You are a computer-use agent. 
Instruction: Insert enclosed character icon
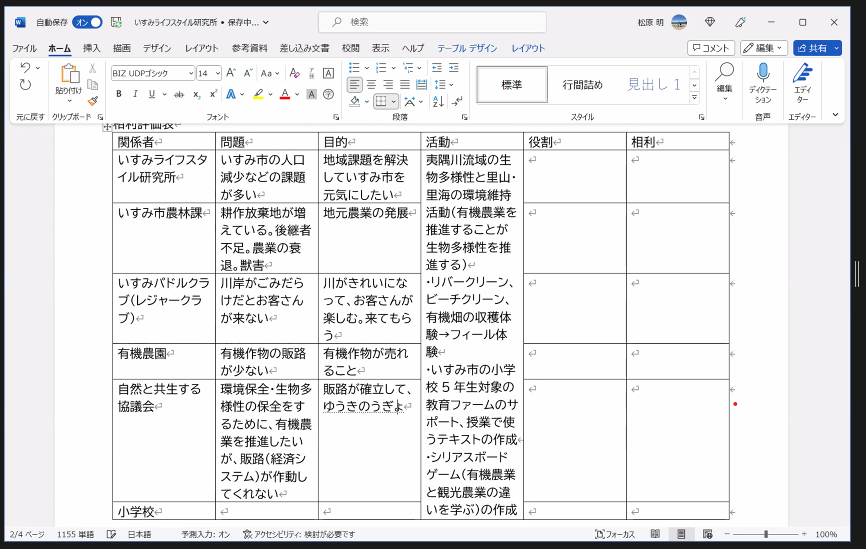(328, 94)
